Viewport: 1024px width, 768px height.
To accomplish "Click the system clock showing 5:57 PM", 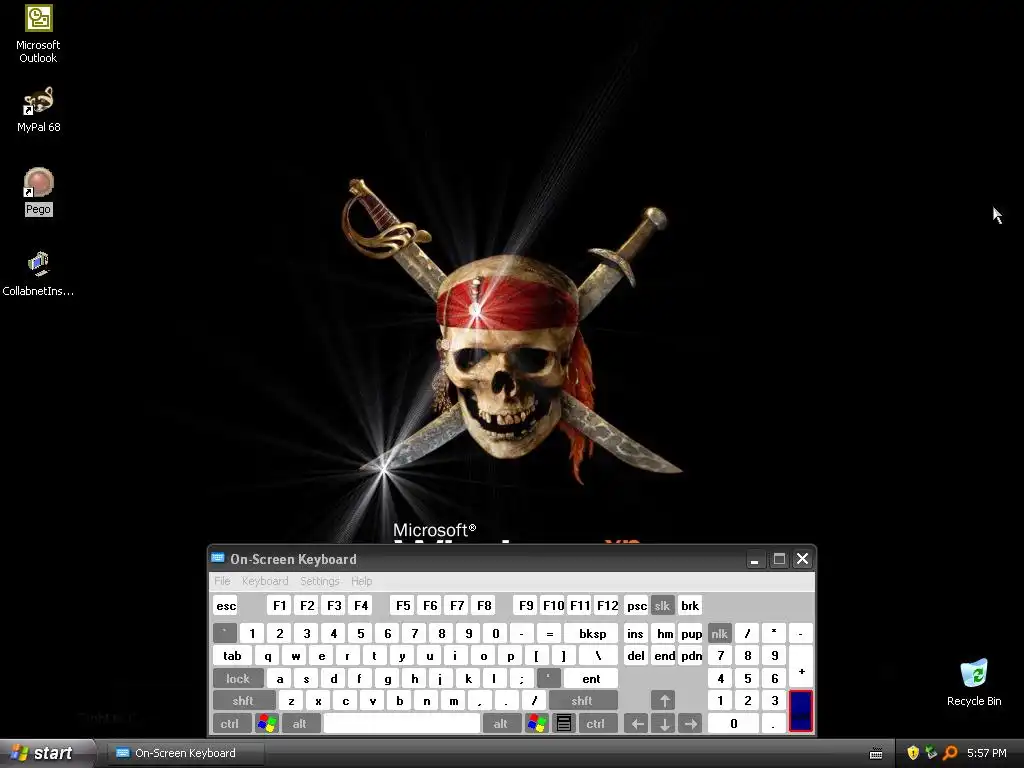I will tap(987, 753).
